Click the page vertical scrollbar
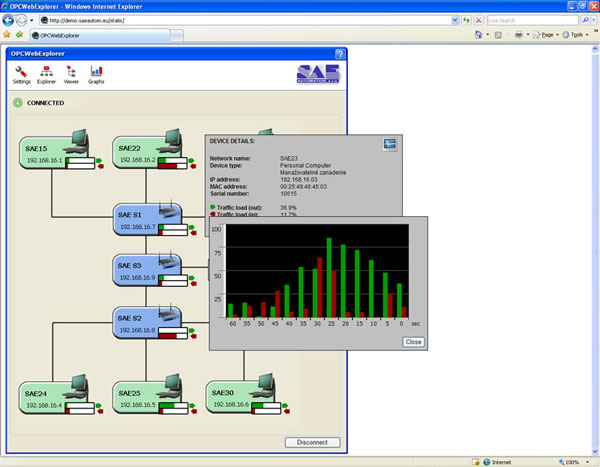Screen dimensions: 600x467 (x=595, y=250)
